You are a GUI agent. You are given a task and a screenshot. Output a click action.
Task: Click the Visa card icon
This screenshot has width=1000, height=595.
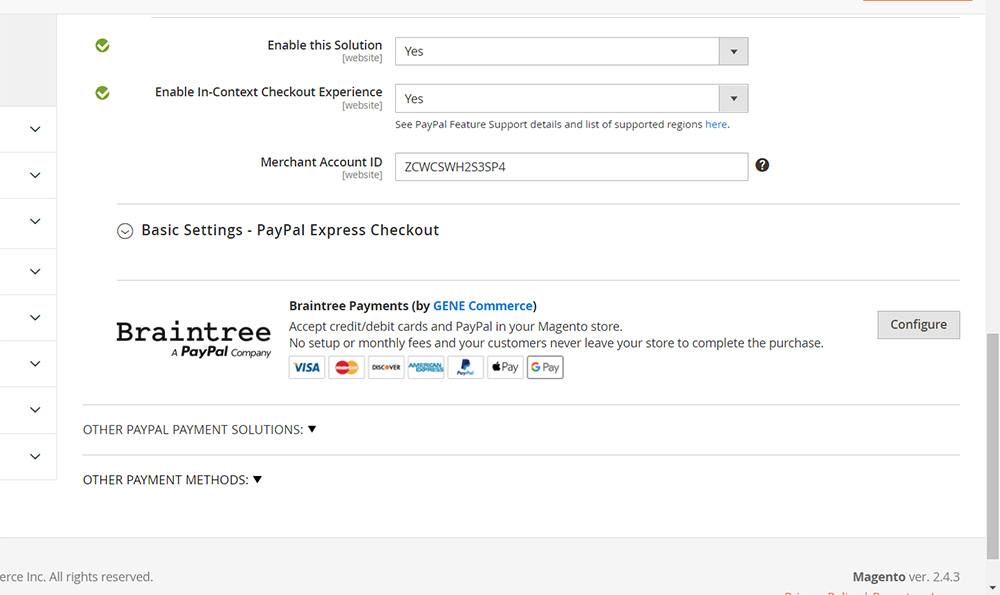coord(307,367)
